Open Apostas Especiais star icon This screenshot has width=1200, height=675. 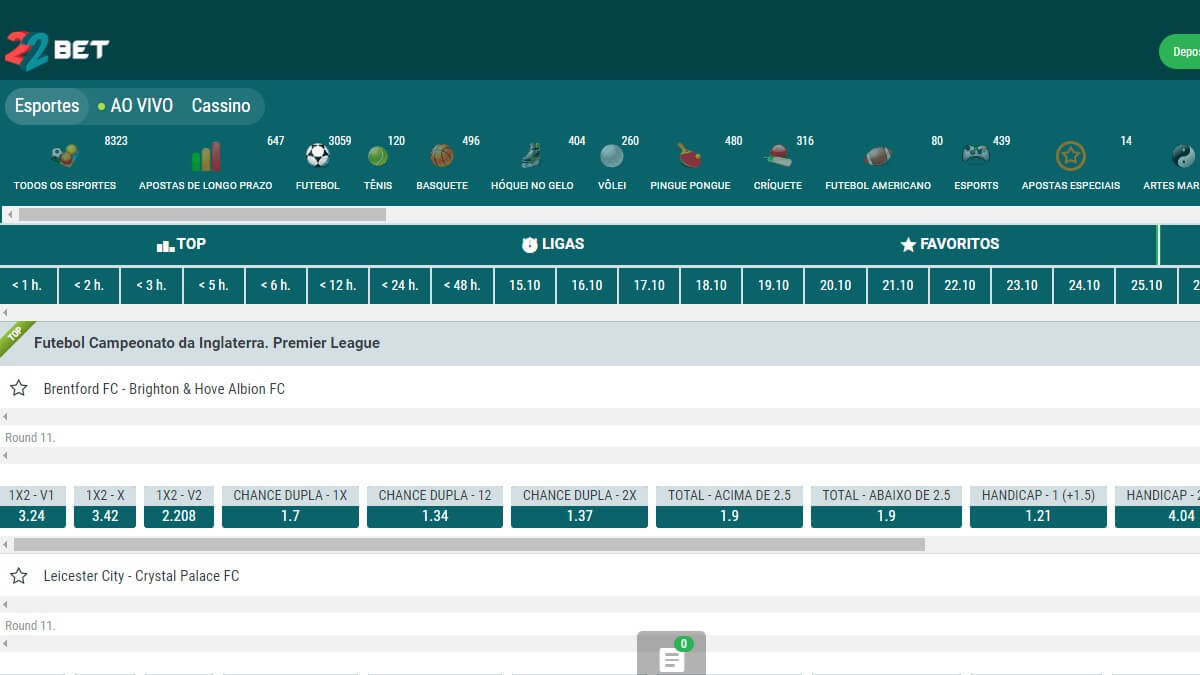coord(1070,156)
